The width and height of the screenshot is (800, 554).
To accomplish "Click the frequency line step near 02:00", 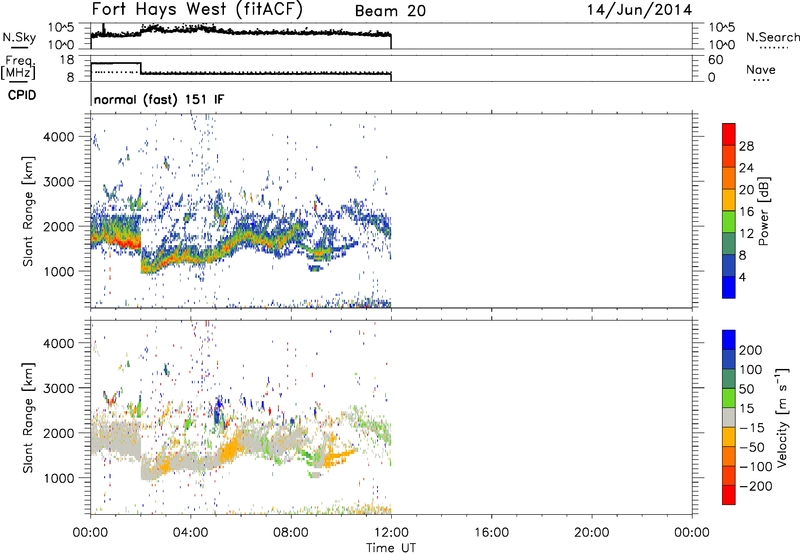I will click(x=141, y=68).
